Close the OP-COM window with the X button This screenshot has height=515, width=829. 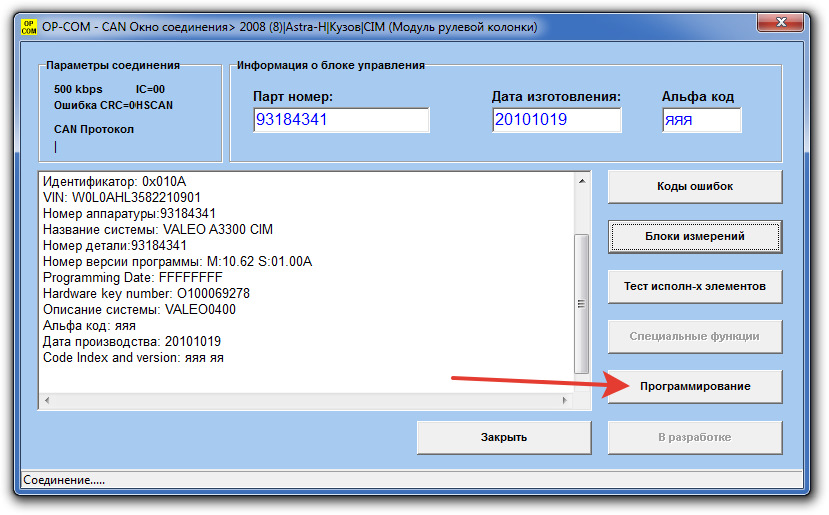[781, 22]
